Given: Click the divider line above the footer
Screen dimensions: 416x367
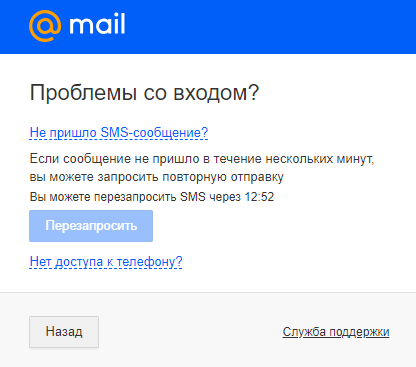Looking at the screenshot, I should tap(208, 293).
